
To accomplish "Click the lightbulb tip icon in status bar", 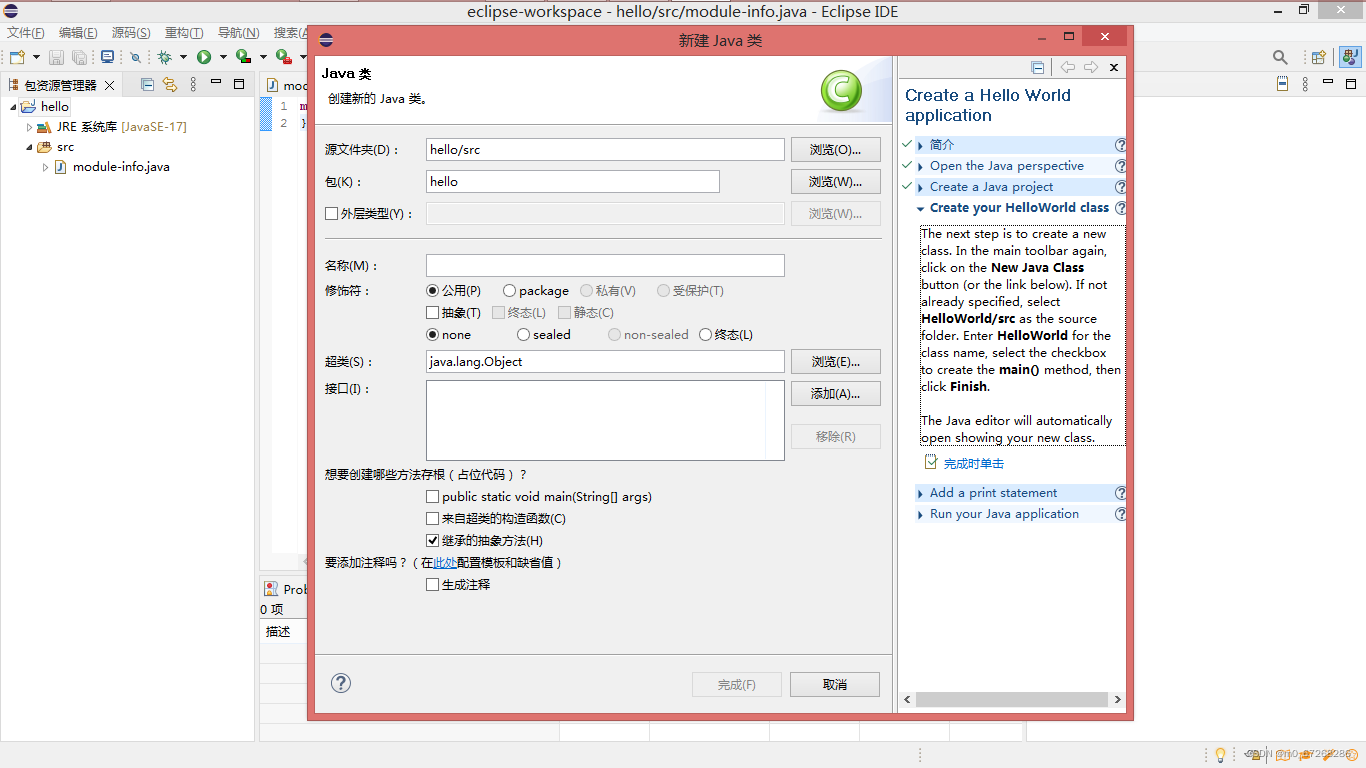I will point(1220,755).
